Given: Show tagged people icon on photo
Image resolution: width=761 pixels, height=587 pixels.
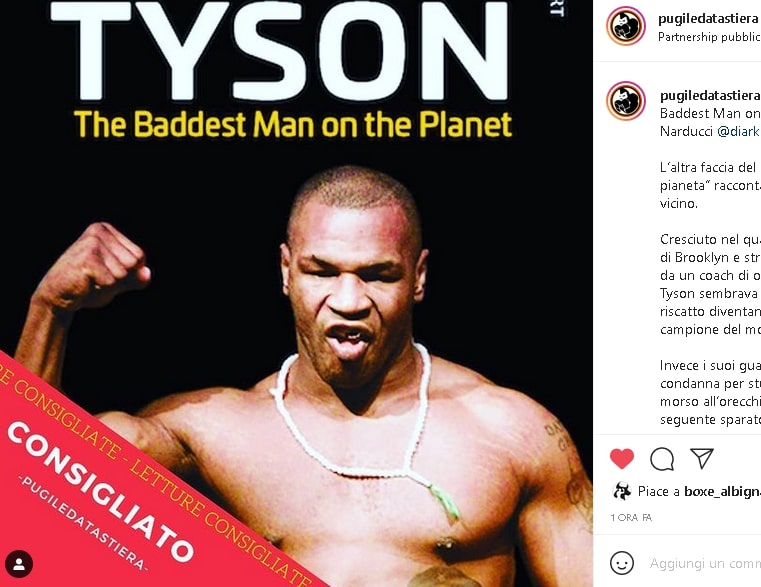Looking at the screenshot, I should [19, 564].
